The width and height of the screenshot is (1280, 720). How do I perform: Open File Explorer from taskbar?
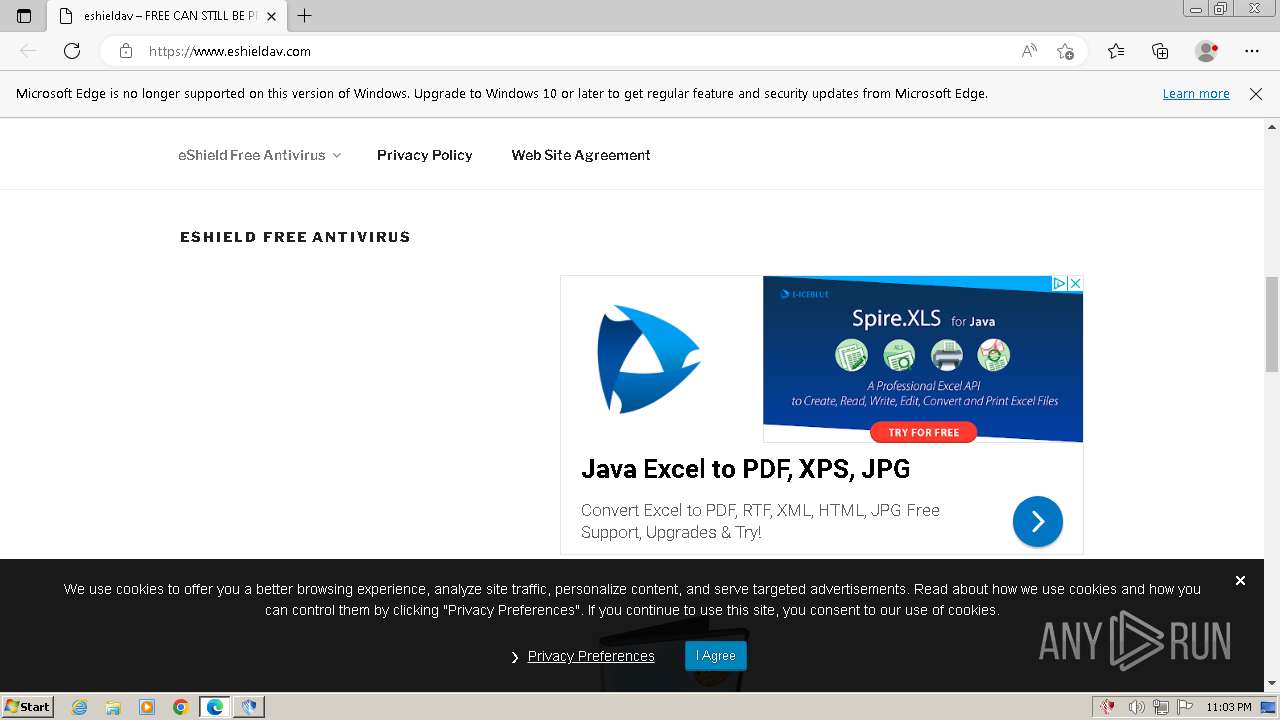[113, 707]
